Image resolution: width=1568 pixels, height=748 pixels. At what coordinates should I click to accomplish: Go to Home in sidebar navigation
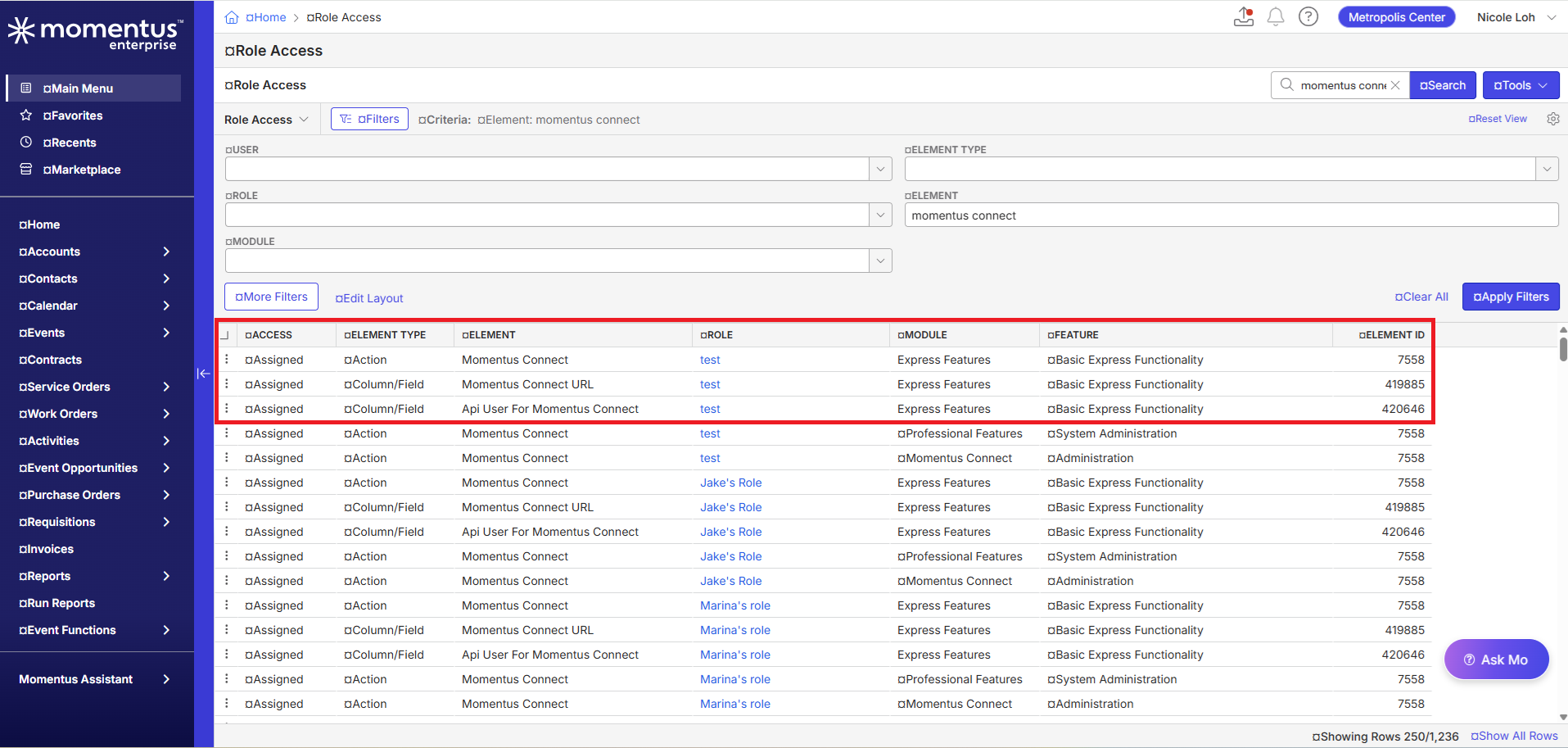coord(39,224)
